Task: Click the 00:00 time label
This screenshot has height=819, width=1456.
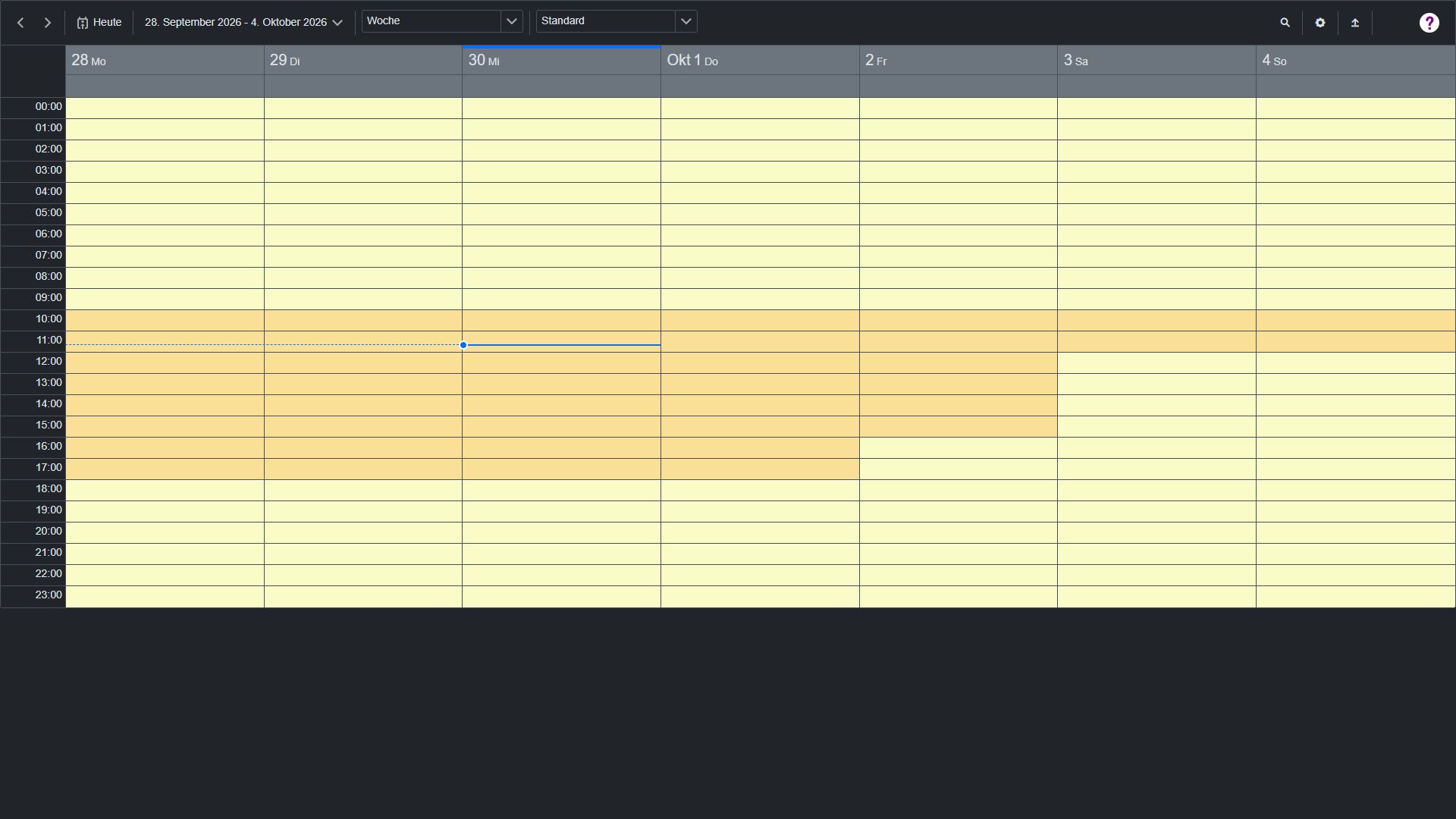Action: (x=49, y=106)
